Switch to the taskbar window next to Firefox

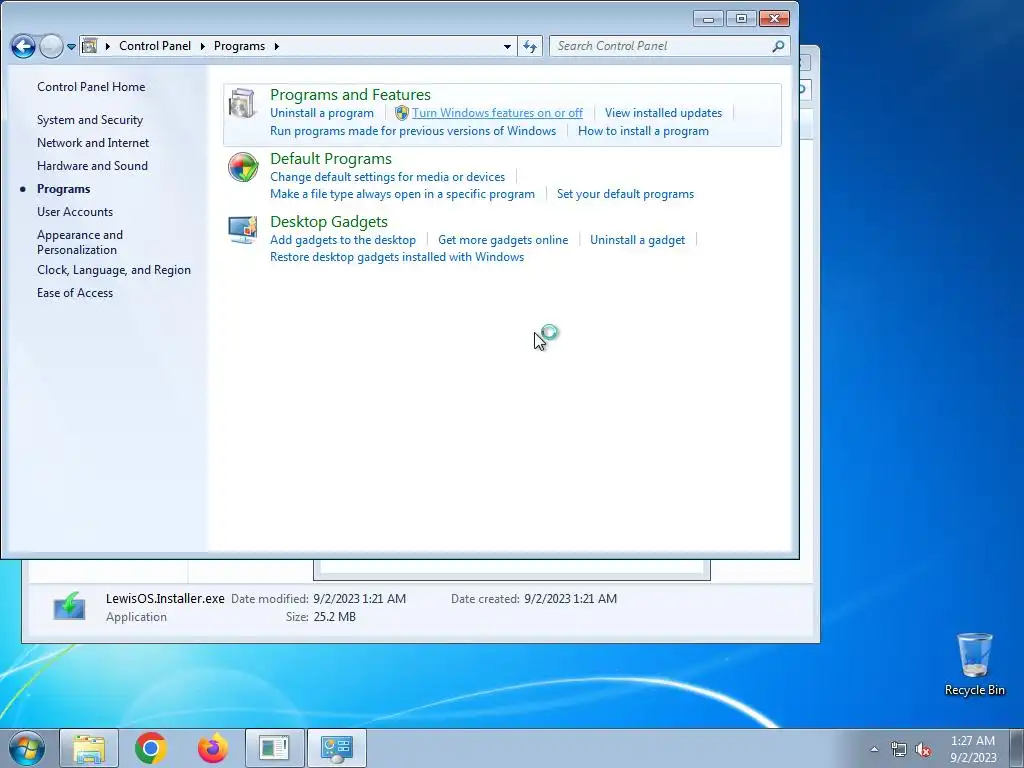(x=274, y=748)
